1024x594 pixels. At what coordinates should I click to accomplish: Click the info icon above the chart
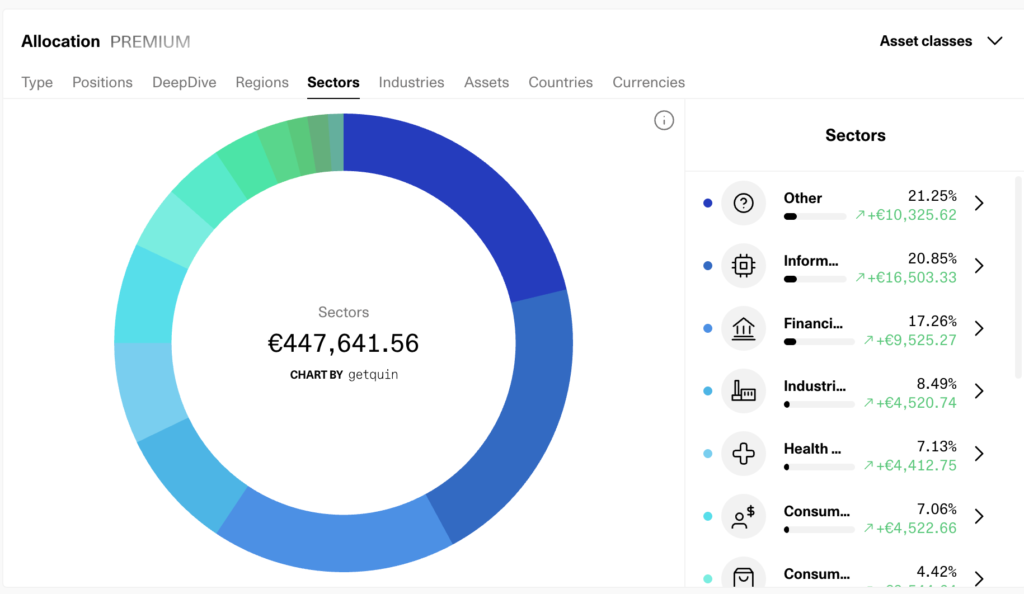[664, 121]
